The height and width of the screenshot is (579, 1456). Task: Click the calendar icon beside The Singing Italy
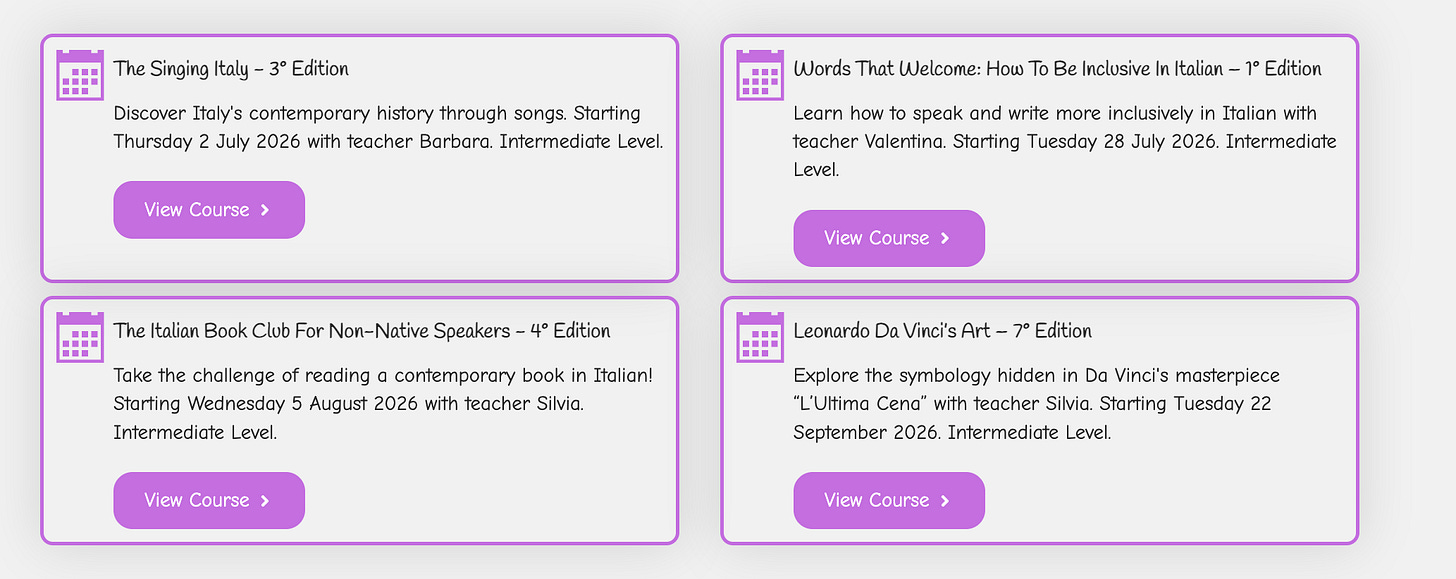[x=80, y=75]
